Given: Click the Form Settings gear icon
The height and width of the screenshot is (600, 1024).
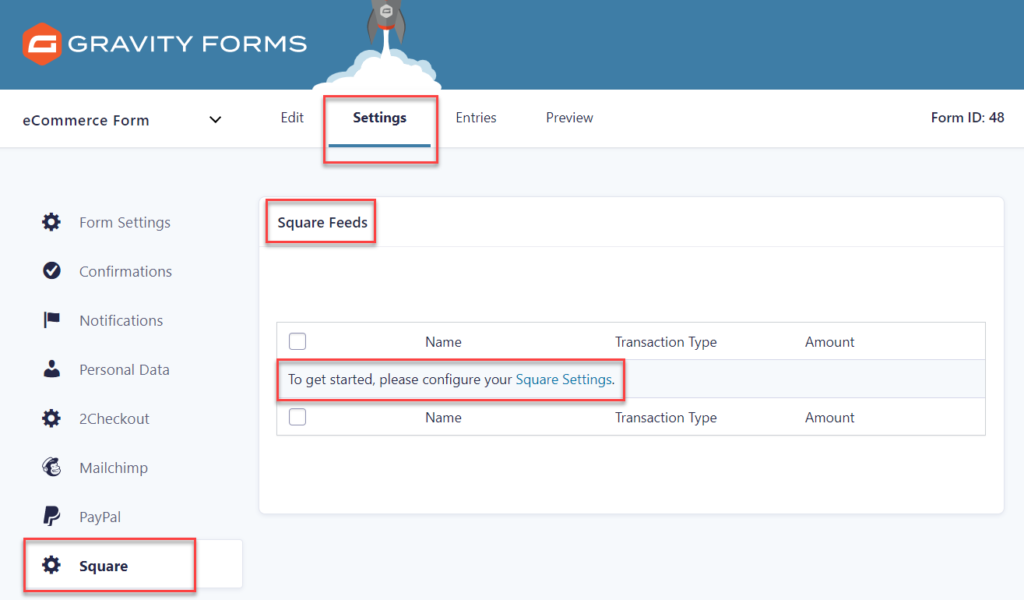Looking at the screenshot, I should tap(51, 222).
